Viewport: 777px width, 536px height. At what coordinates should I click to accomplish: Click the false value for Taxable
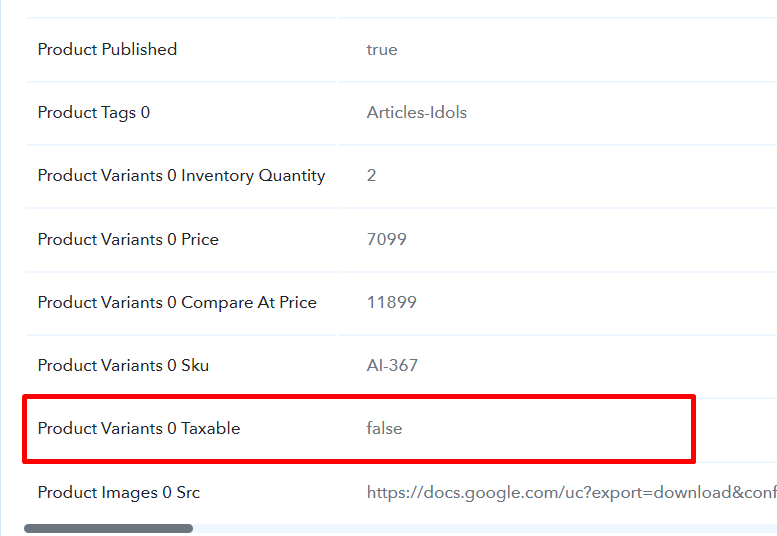384,429
